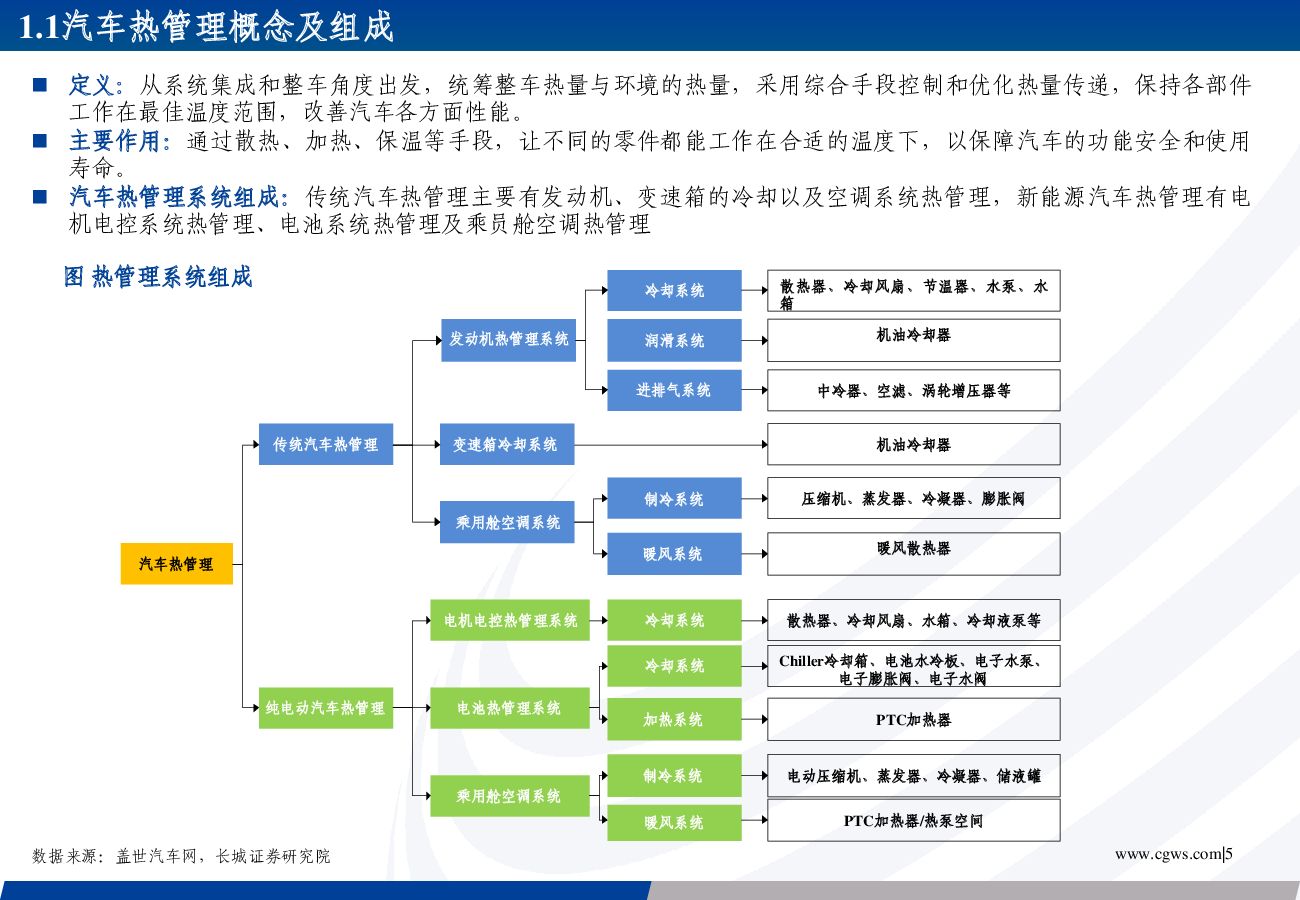1300x900 pixels.
Task: Click the yellow 汽车热管理 root node
Action: 176,564
